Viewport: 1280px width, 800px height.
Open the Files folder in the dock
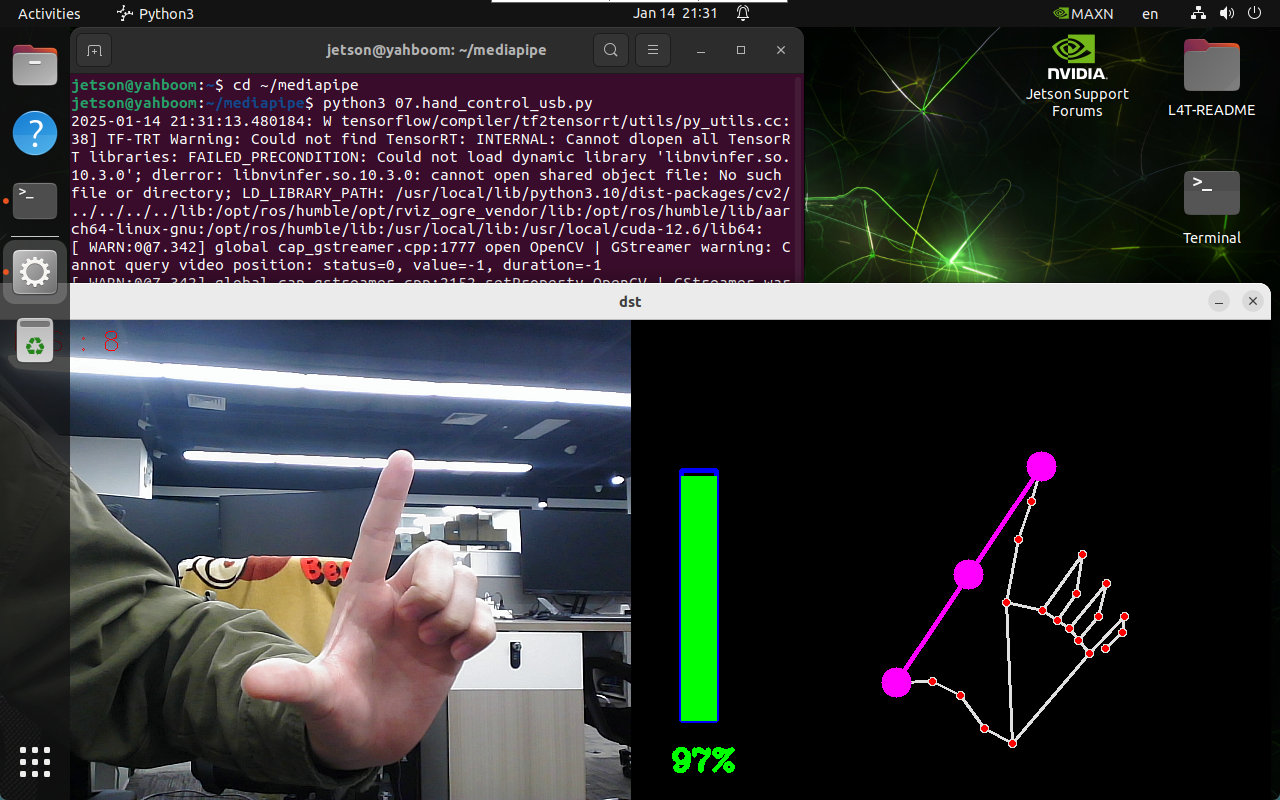pyautogui.click(x=35, y=66)
